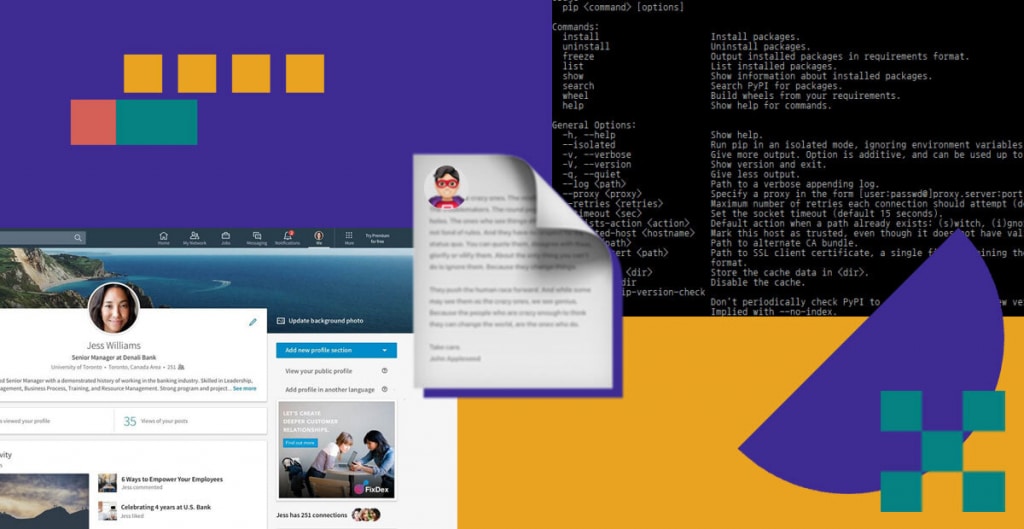Viewport: 1024px width, 529px height.
Task: Open View your public profile
Action: pos(319,371)
